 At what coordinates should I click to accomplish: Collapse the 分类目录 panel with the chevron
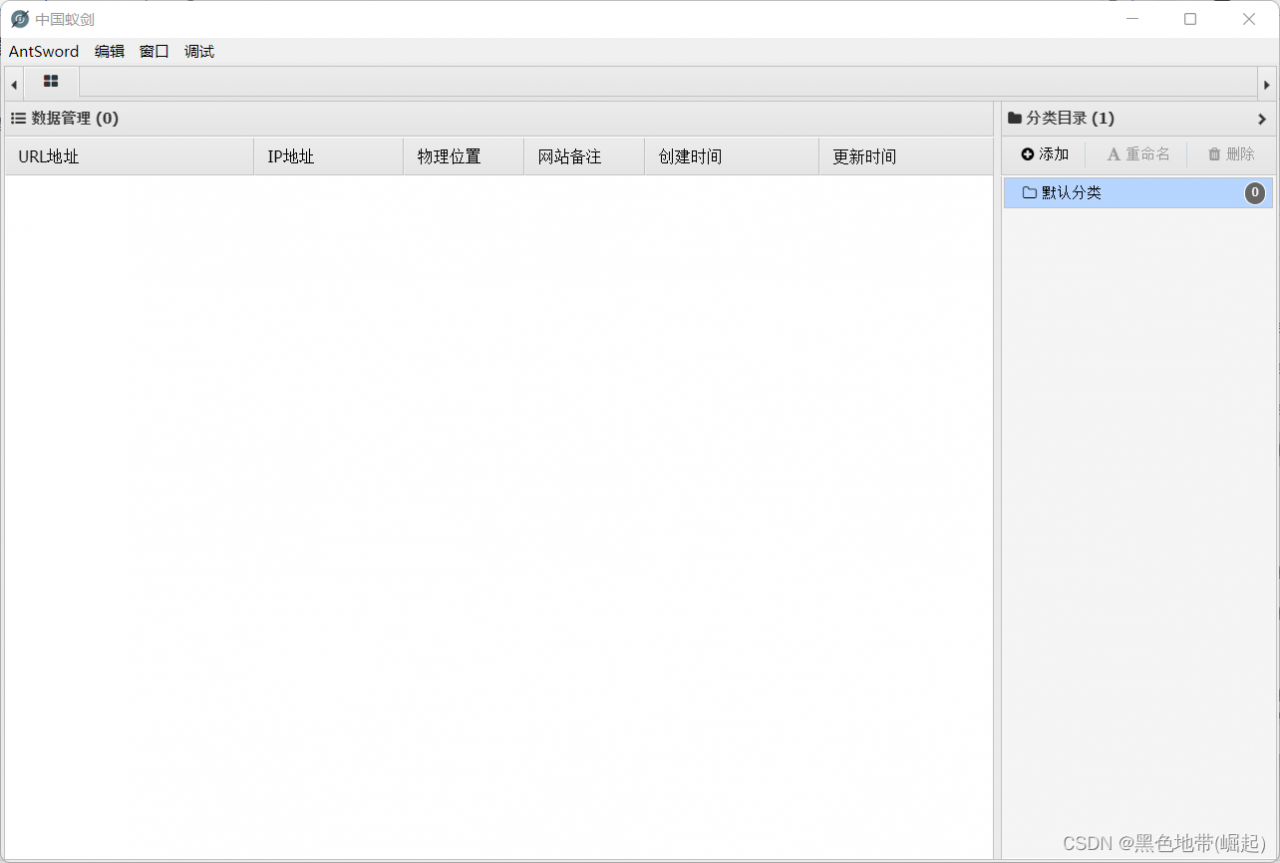pos(1262,119)
